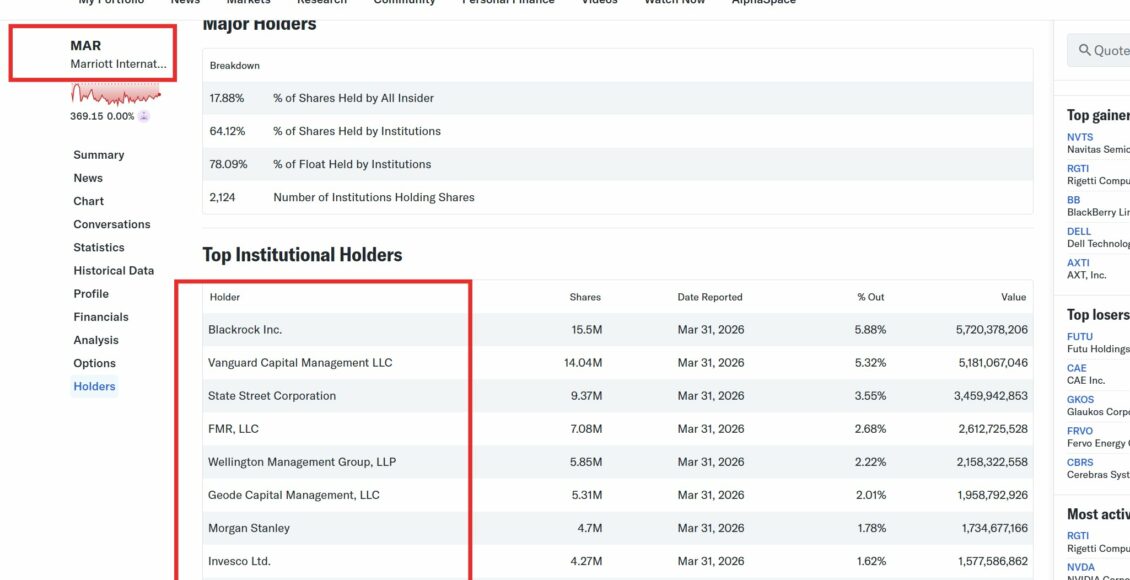Click the purple icon beside 369.15 price
The image size is (1130, 580).
click(143, 116)
